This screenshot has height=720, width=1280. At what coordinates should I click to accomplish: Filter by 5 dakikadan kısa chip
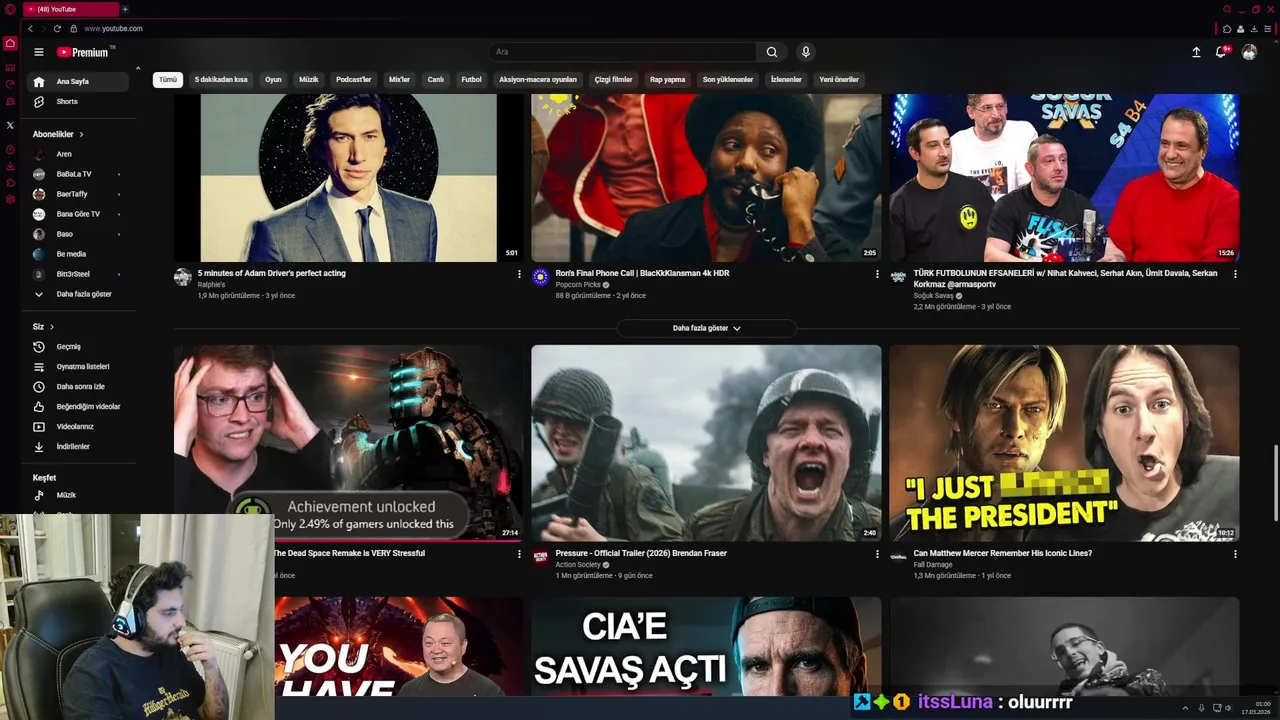click(x=221, y=79)
